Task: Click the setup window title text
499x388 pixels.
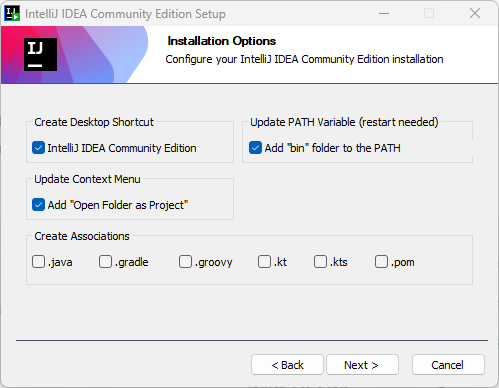Action: [x=125, y=14]
